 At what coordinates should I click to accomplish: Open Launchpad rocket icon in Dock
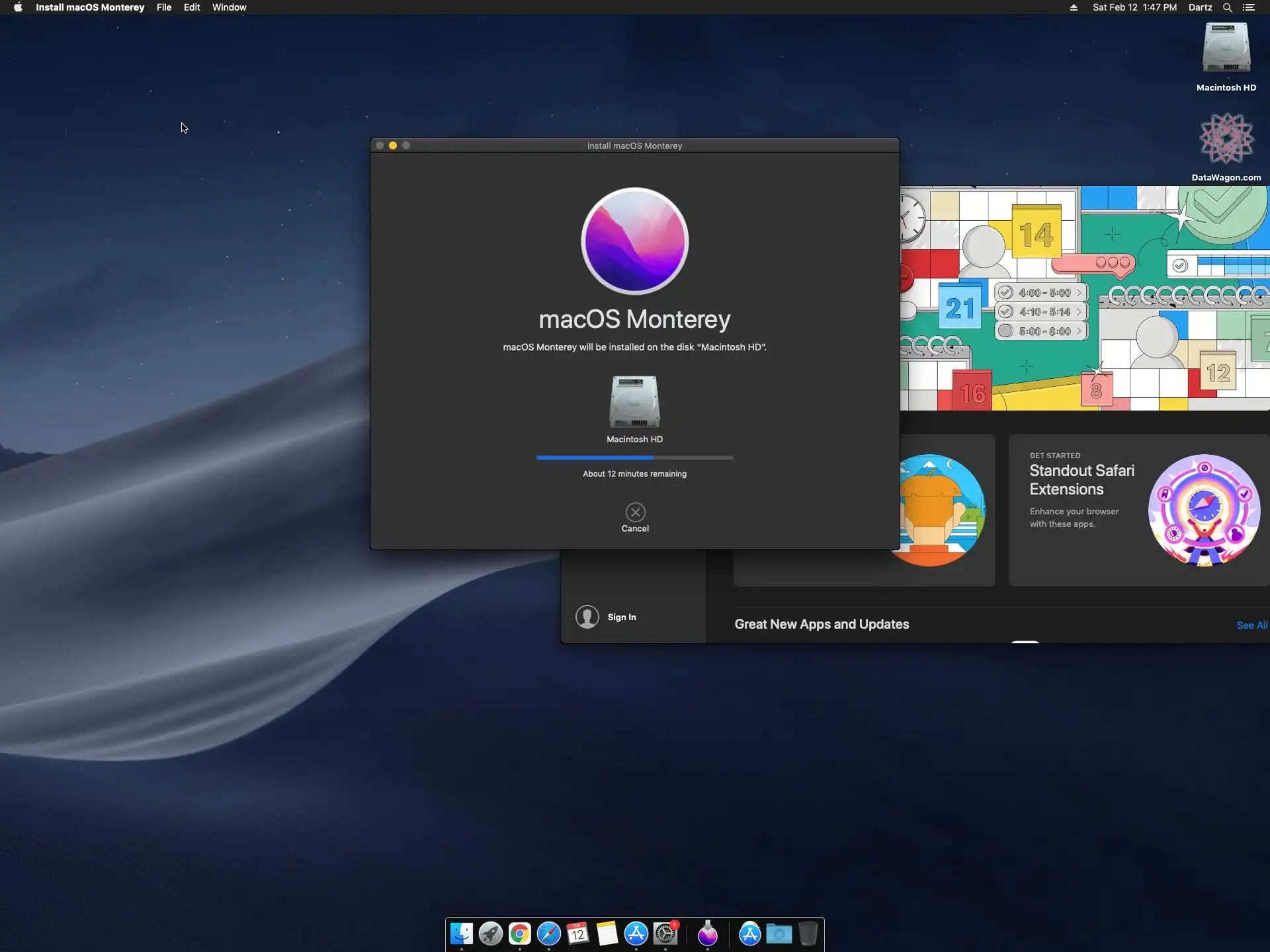491,933
